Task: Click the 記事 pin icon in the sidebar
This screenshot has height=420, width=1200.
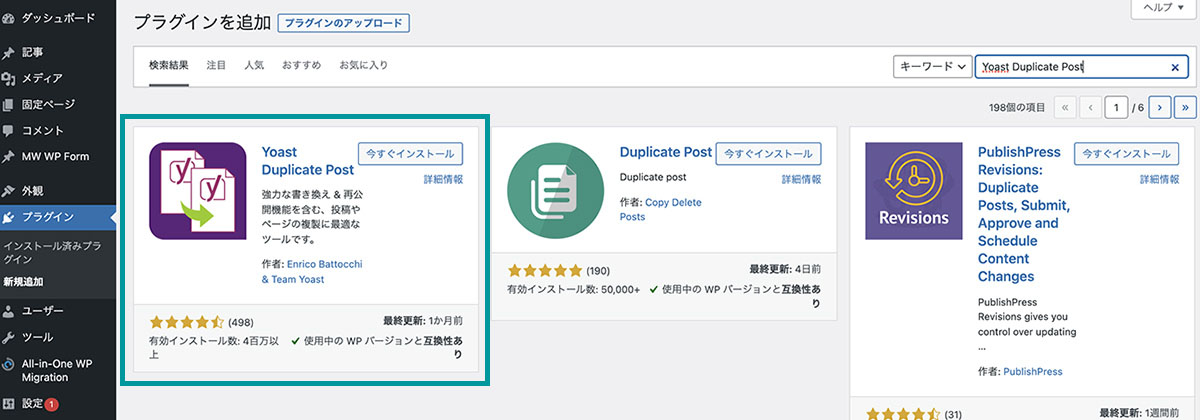Action: click(x=9, y=52)
